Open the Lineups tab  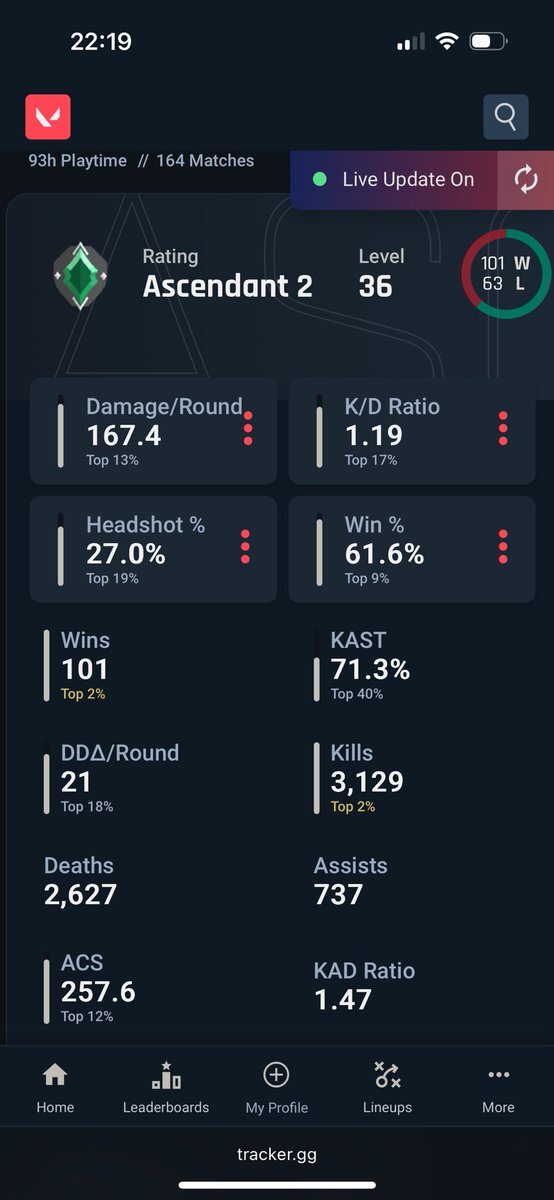pos(387,1088)
